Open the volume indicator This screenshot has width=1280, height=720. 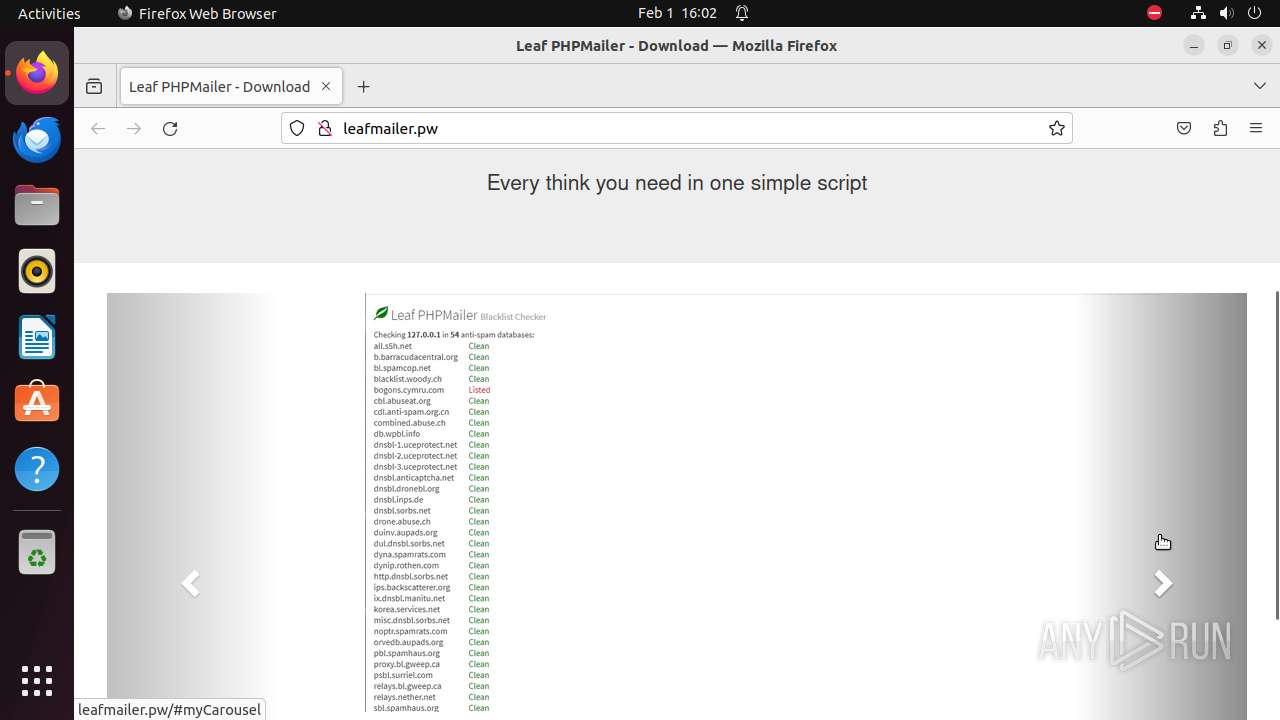(x=1226, y=13)
